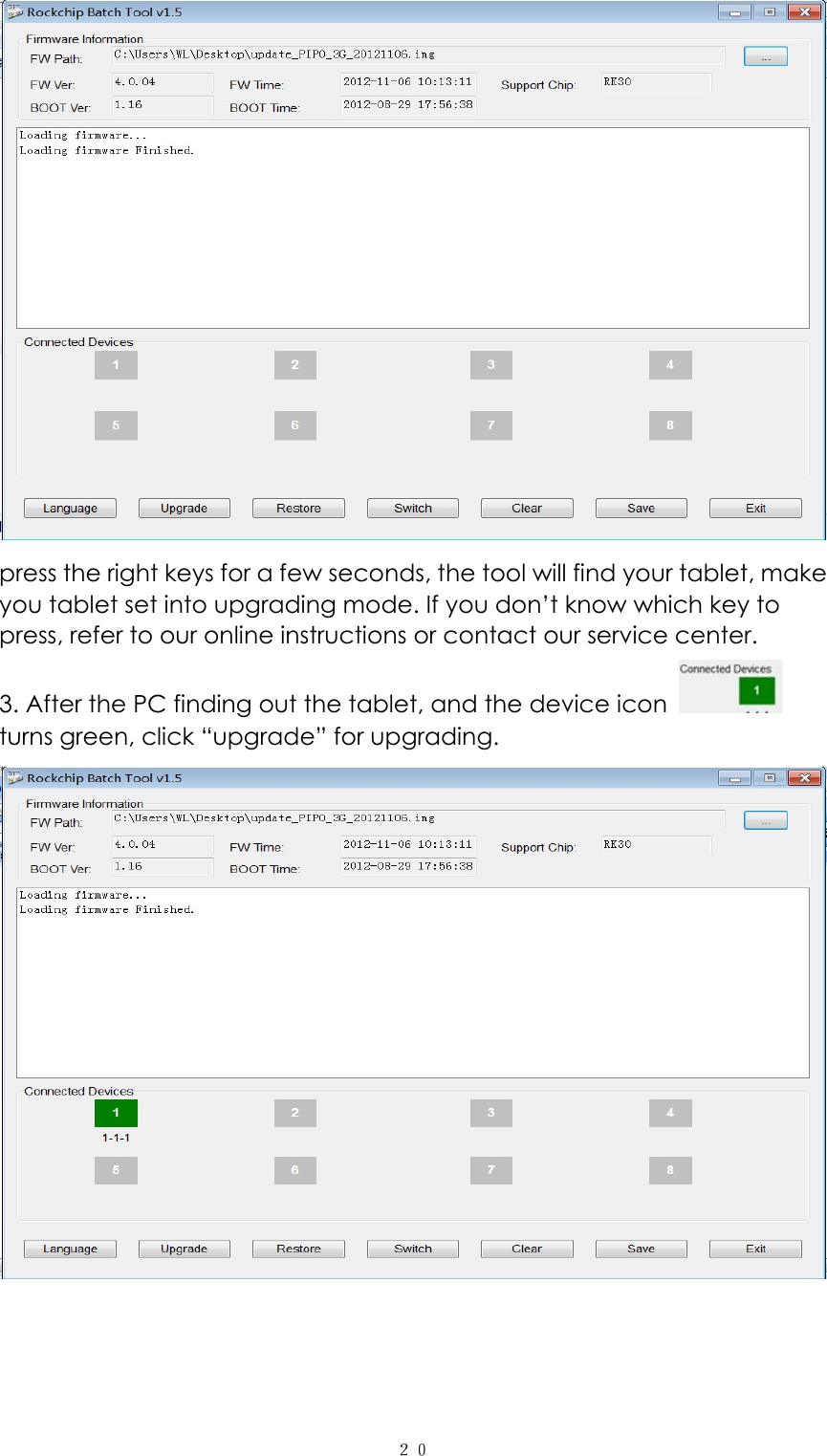This screenshot has width=827, height=1456.
Task: Click device slot 8 in Connected Devices
Action: (669, 424)
